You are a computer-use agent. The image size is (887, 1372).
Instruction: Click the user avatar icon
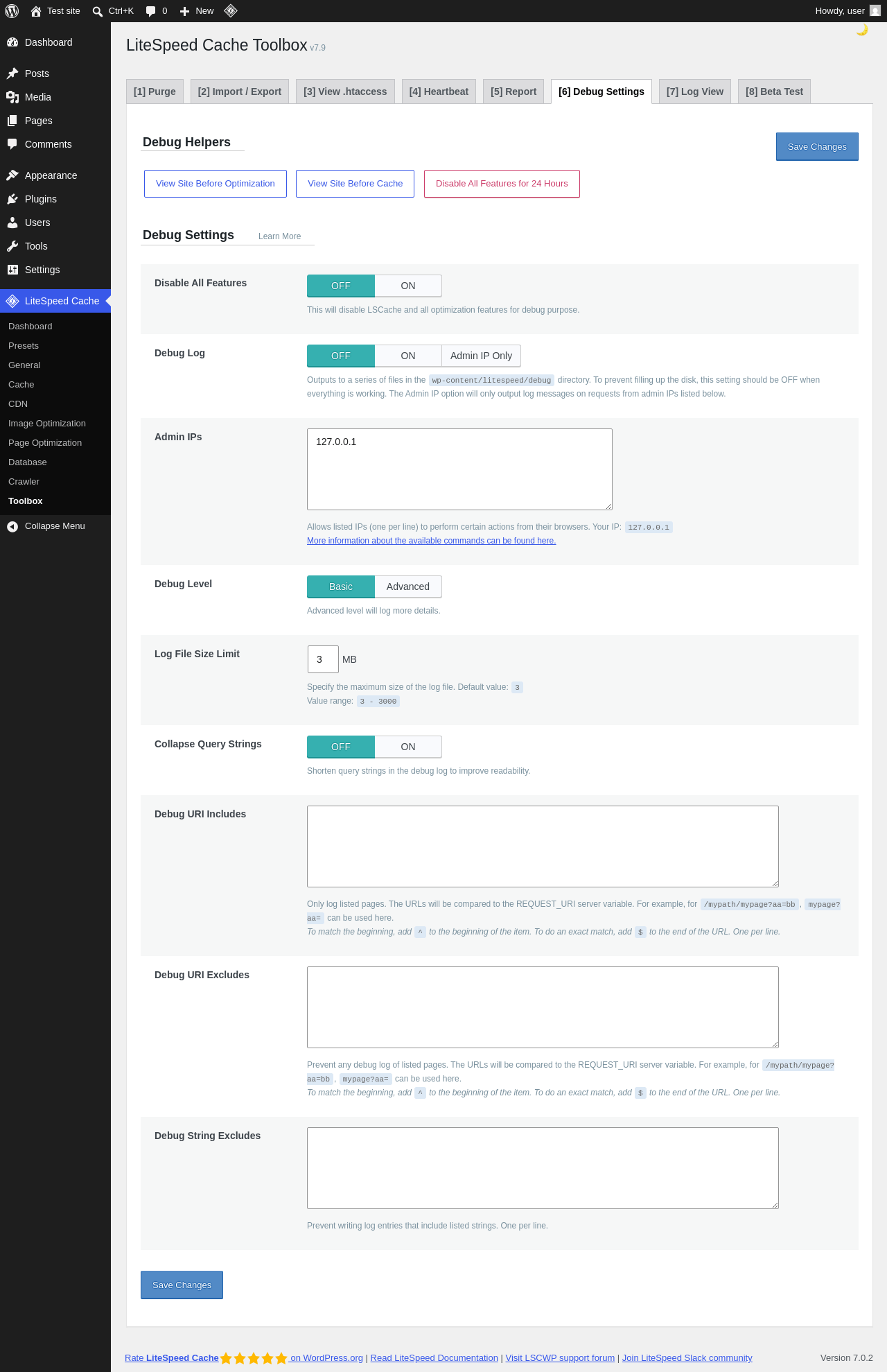tap(875, 11)
